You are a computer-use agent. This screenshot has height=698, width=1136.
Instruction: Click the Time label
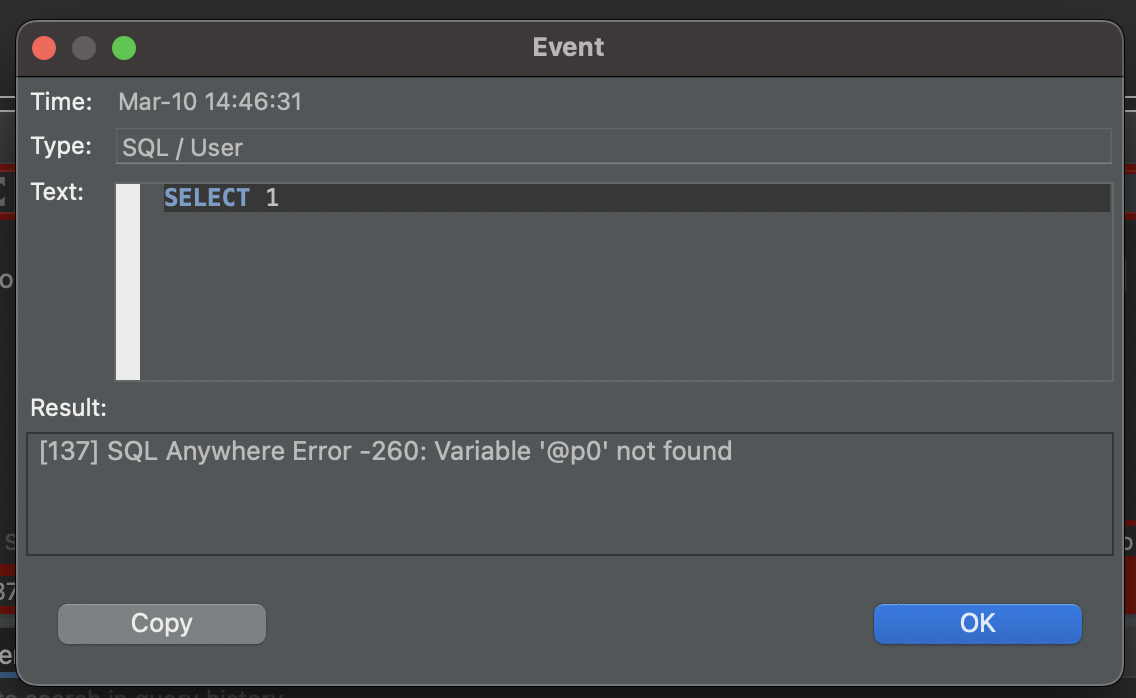(x=61, y=101)
